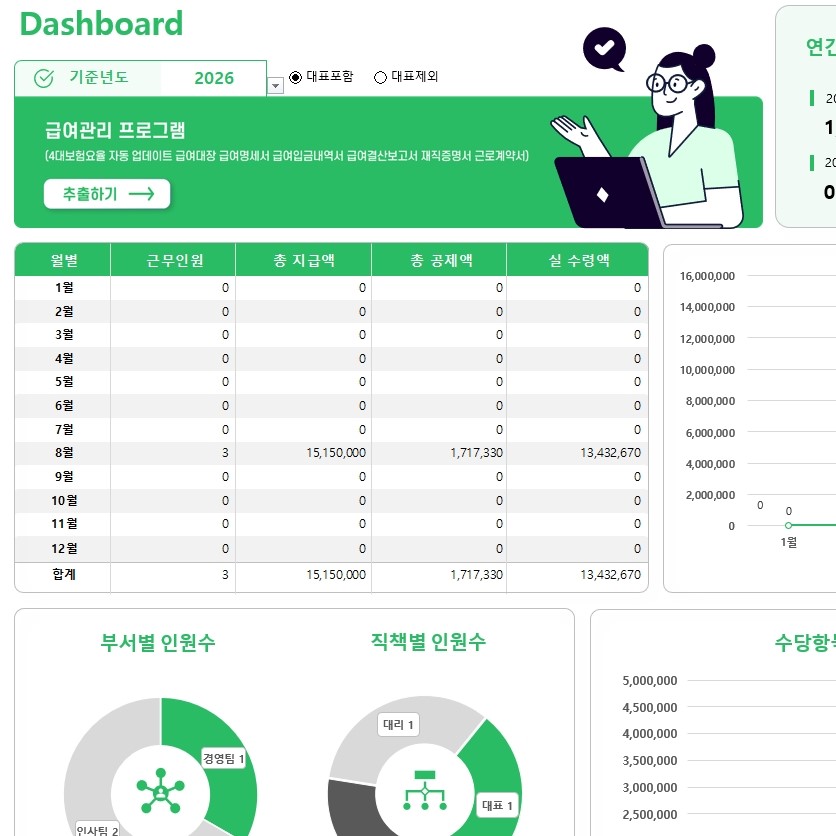The width and height of the screenshot is (836, 836).
Task: Click 8월 실 수령액 value 13,432,670
Action: pos(610,453)
